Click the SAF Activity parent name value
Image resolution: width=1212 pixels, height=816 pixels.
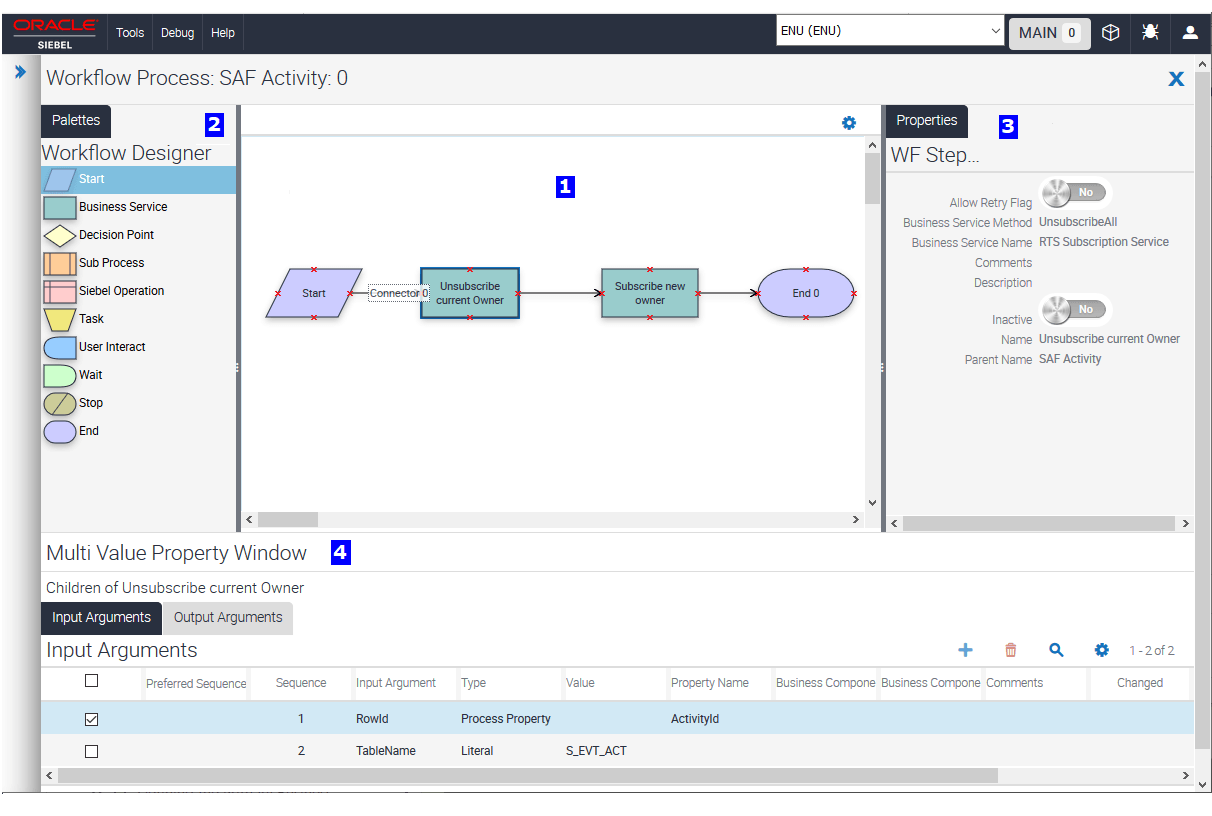point(1070,359)
